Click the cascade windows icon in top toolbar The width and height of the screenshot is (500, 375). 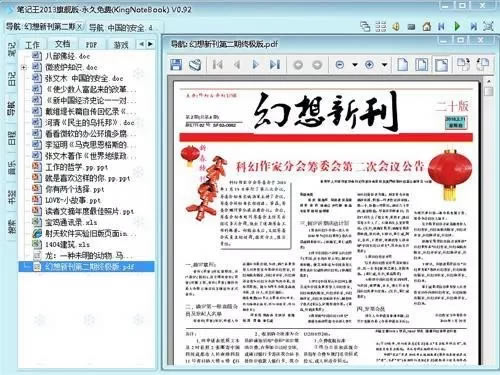365,26
